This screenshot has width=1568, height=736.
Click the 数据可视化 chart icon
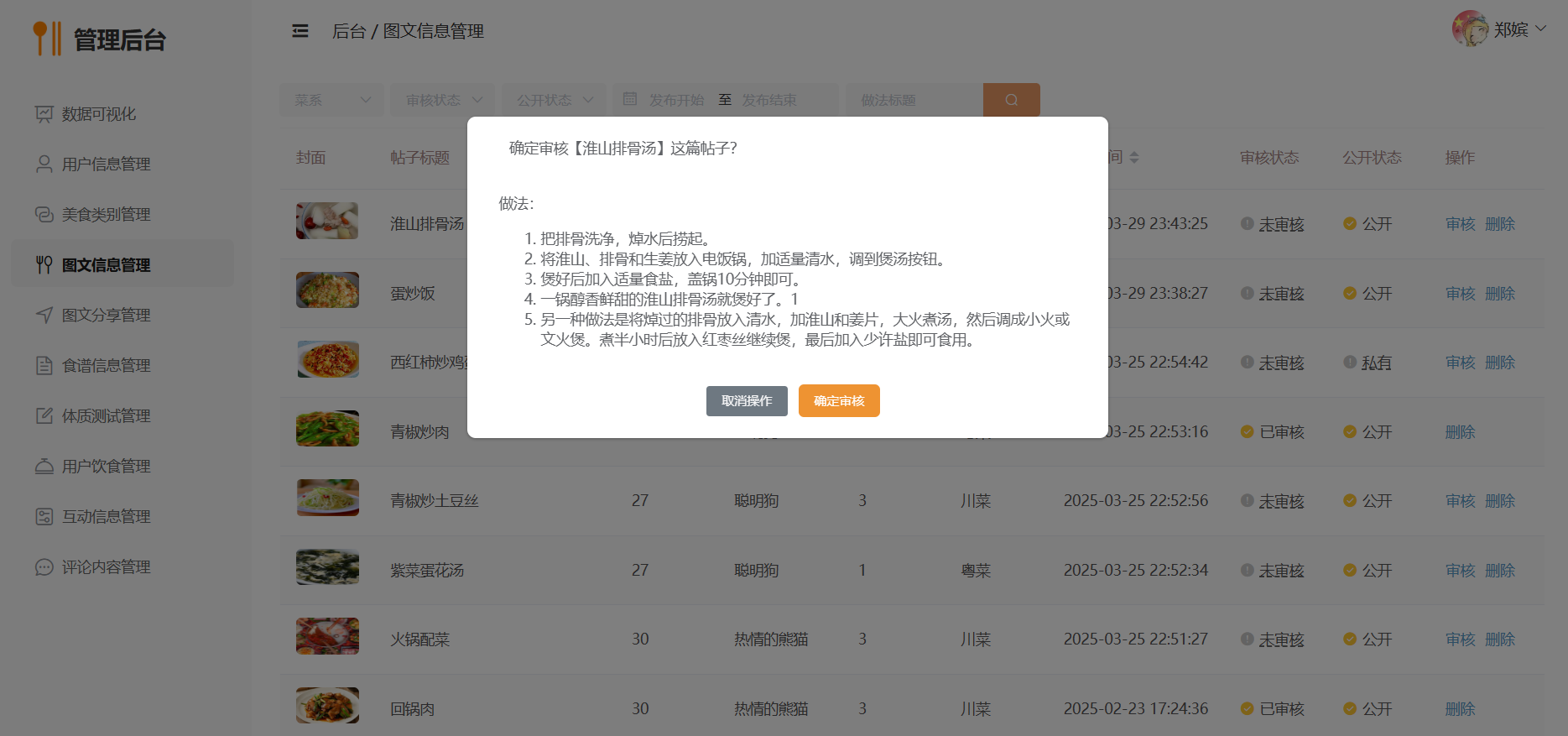pyautogui.click(x=44, y=114)
